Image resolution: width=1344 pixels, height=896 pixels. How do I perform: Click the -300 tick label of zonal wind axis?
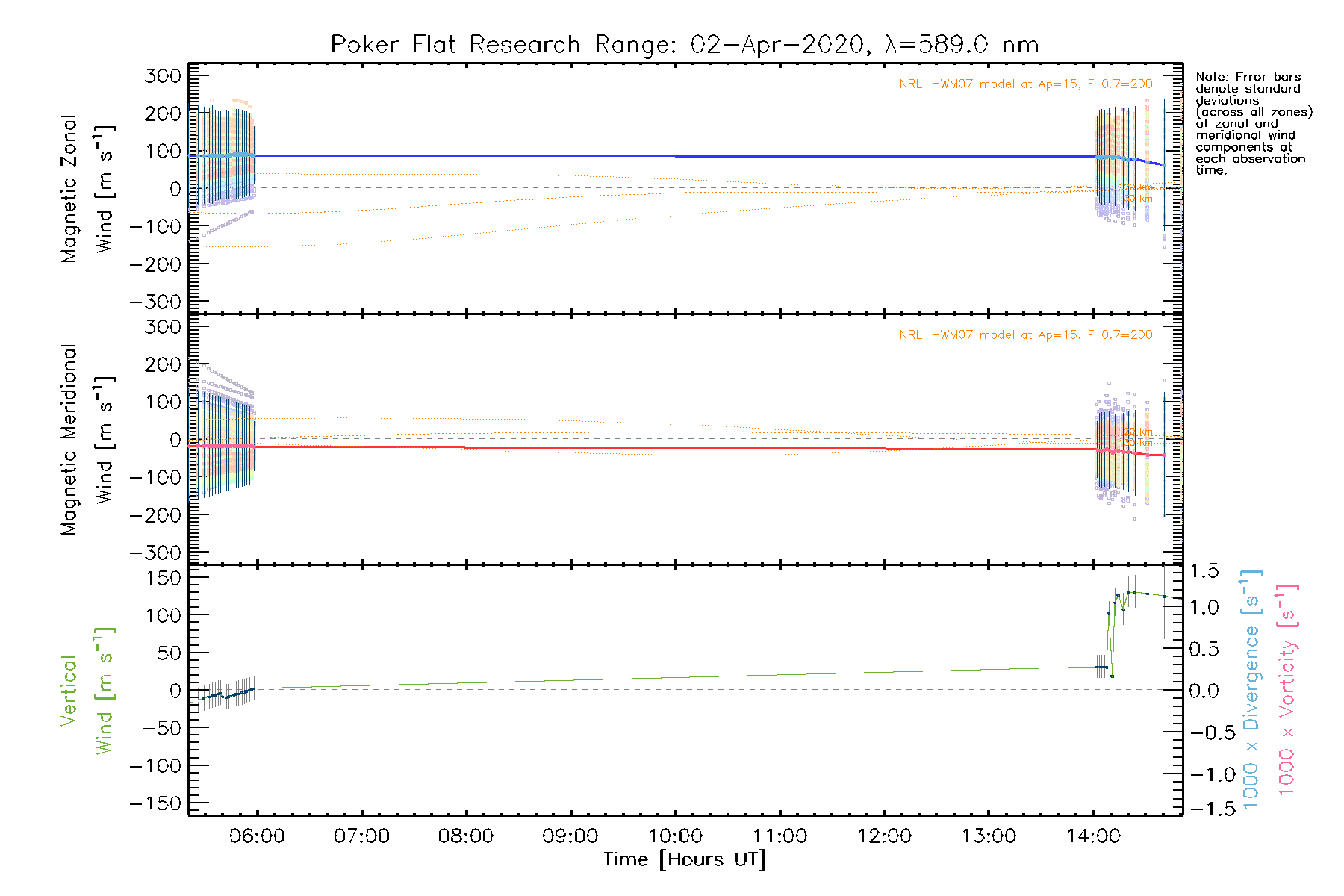point(156,302)
